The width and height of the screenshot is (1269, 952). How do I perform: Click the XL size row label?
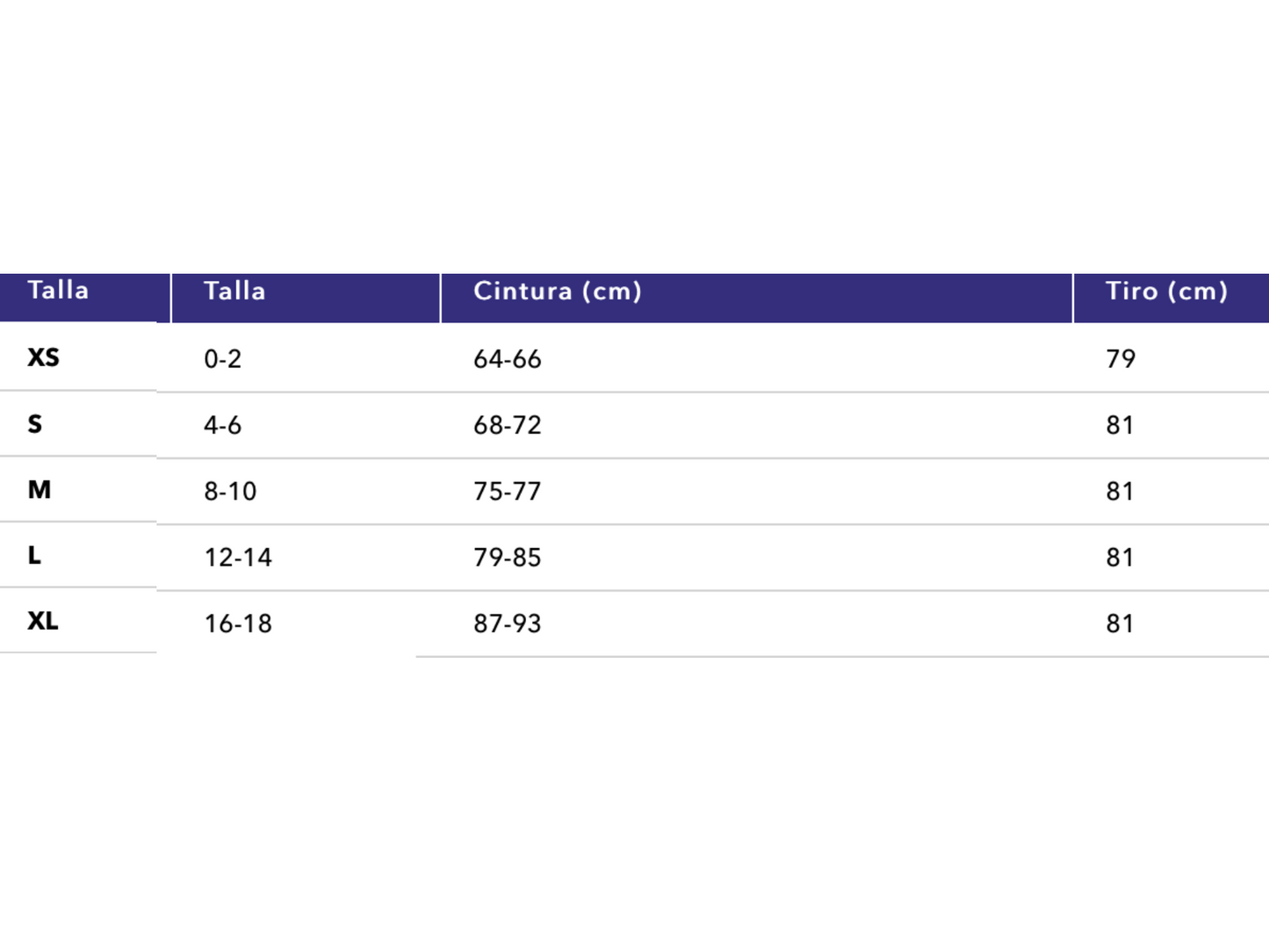[43, 621]
